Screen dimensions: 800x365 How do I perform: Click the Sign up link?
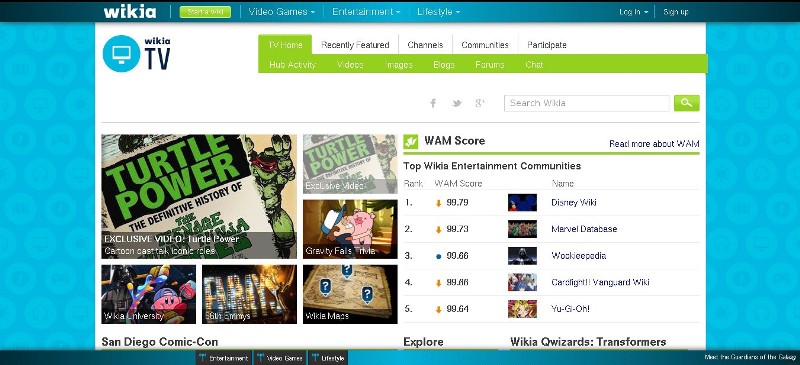[676, 12]
